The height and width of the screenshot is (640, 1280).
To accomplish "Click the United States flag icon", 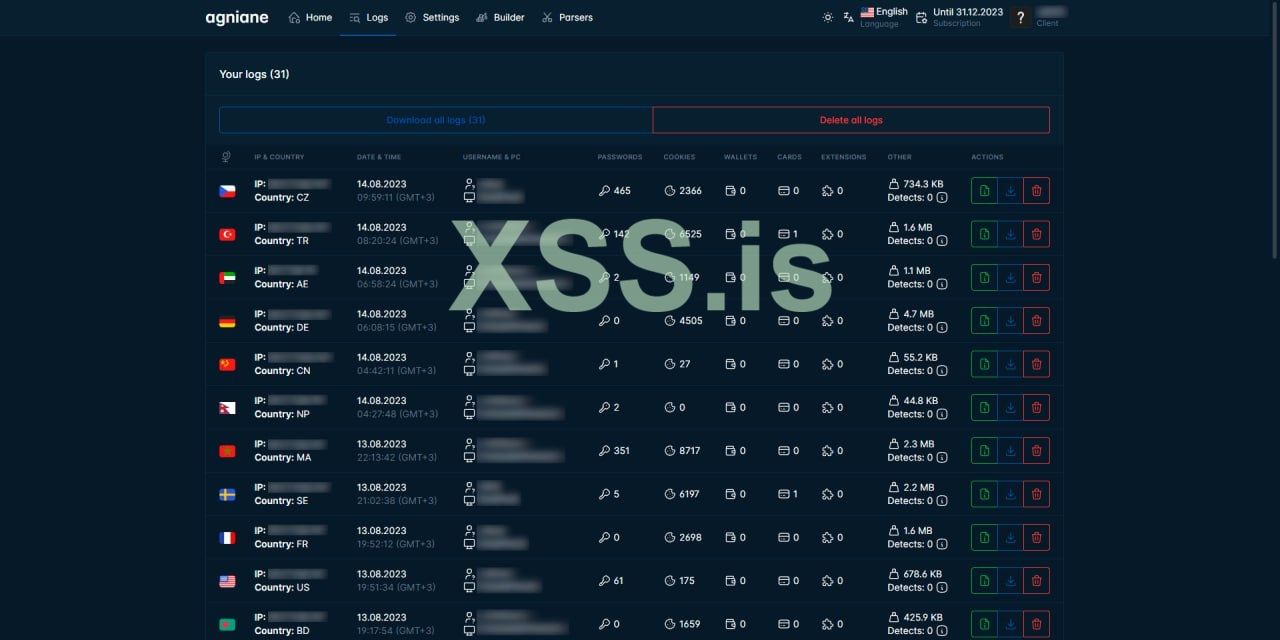I will (227, 581).
